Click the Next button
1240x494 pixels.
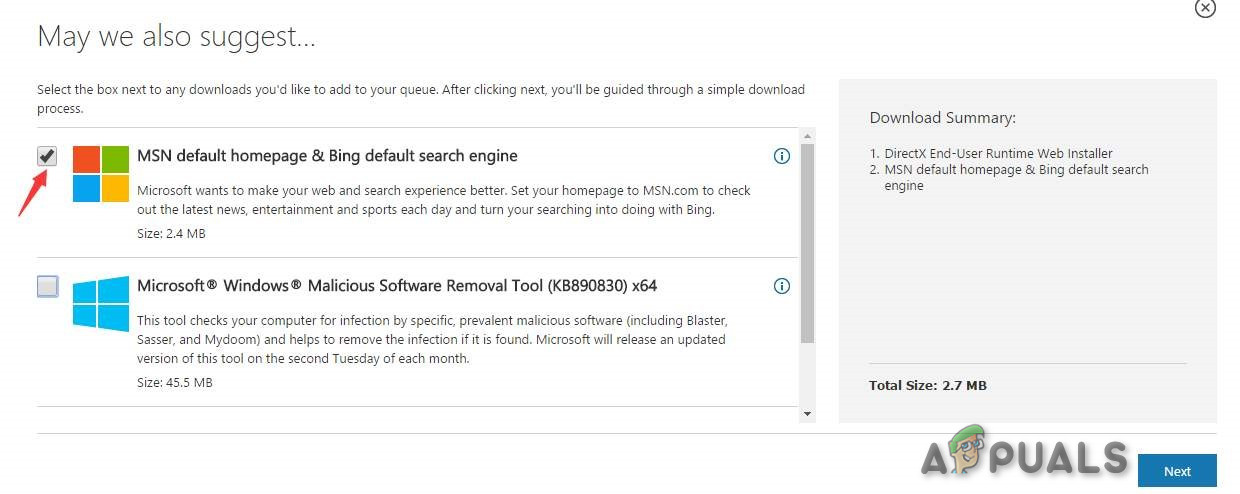coord(1177,471)
